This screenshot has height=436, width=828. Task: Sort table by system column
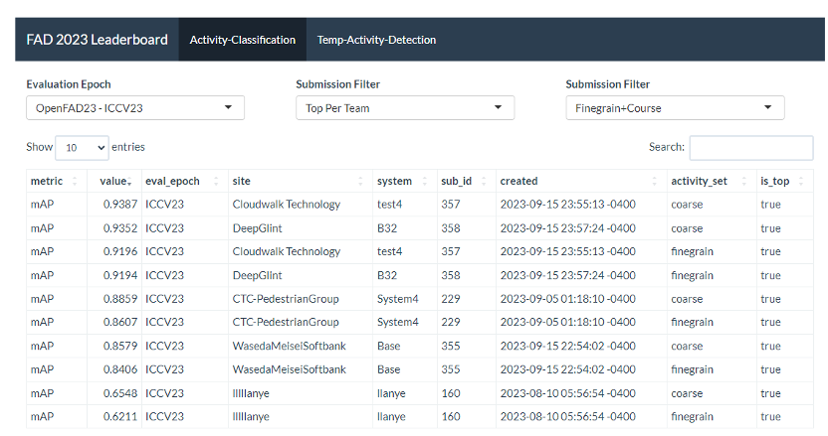(x=405, y=181)
